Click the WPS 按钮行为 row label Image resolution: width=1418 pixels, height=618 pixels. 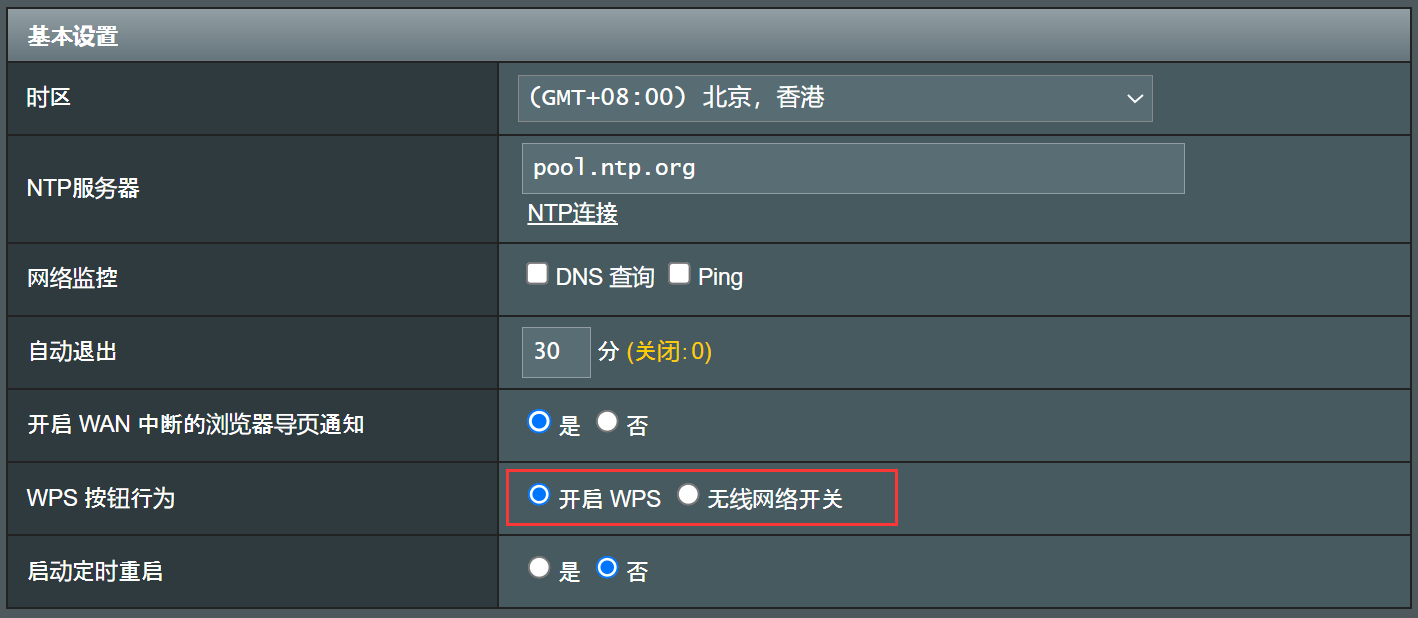coord(101,498)
